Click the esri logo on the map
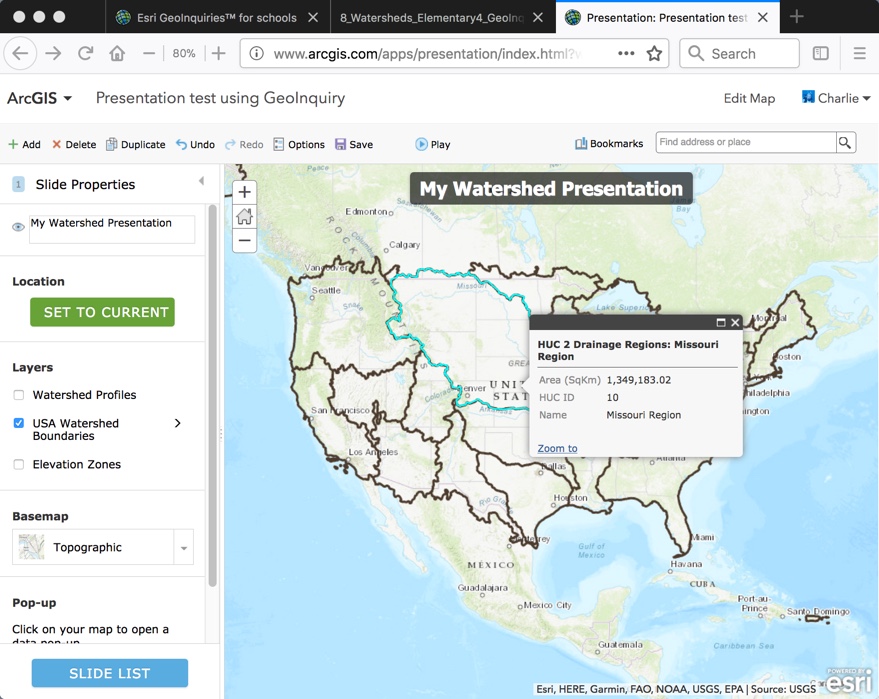879x699 pixels. [x=850, y=680]
